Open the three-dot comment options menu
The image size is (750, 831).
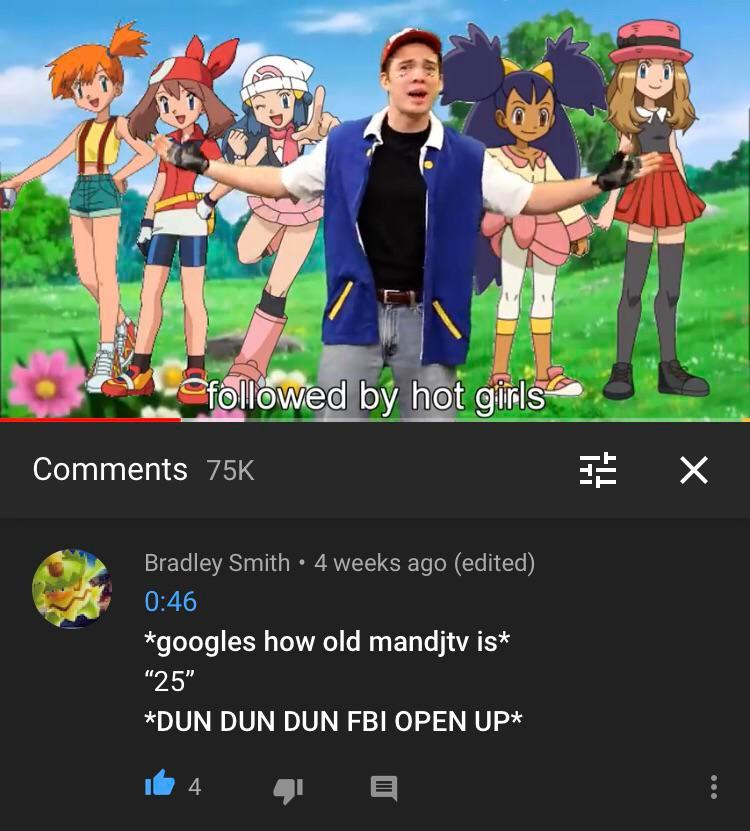tap(713, 786)
